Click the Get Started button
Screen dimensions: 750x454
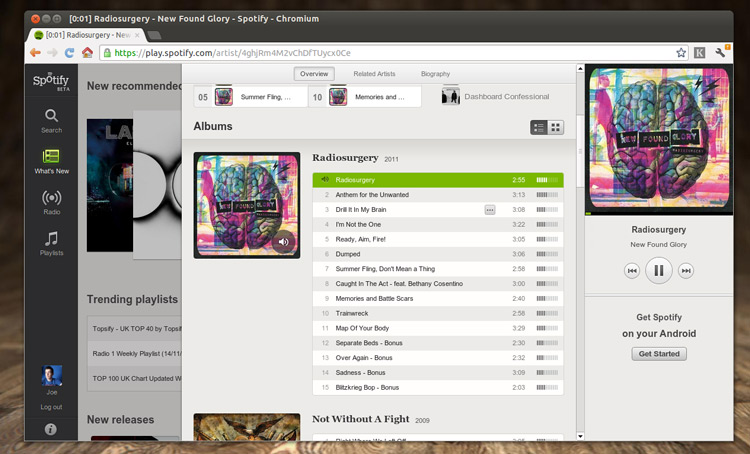pyautogui.click(x=659, y=354)
